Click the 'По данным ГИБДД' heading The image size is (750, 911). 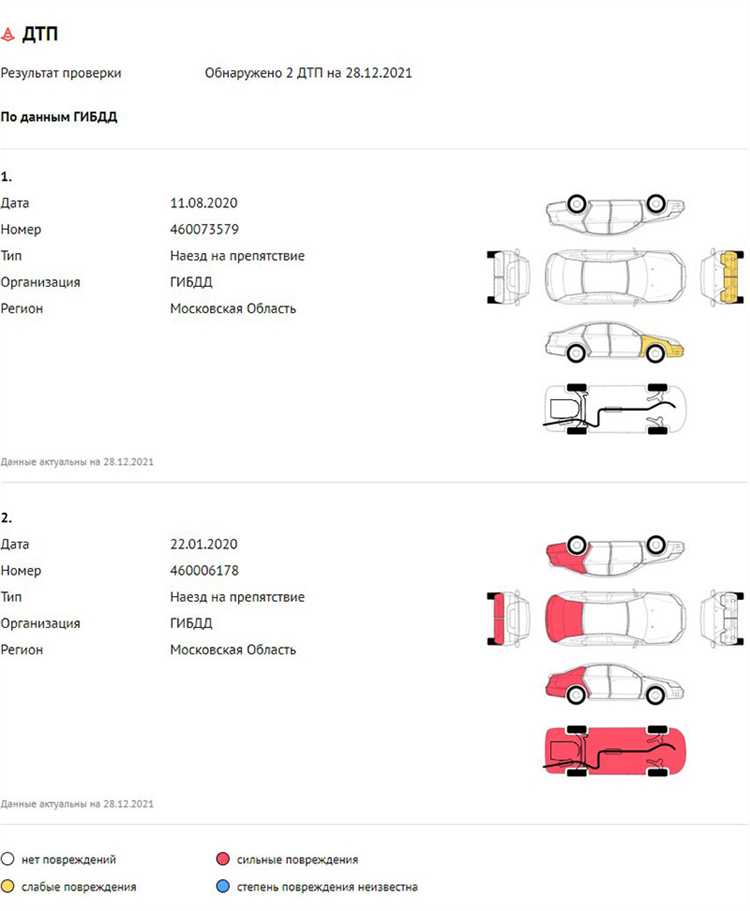(59, 117)
